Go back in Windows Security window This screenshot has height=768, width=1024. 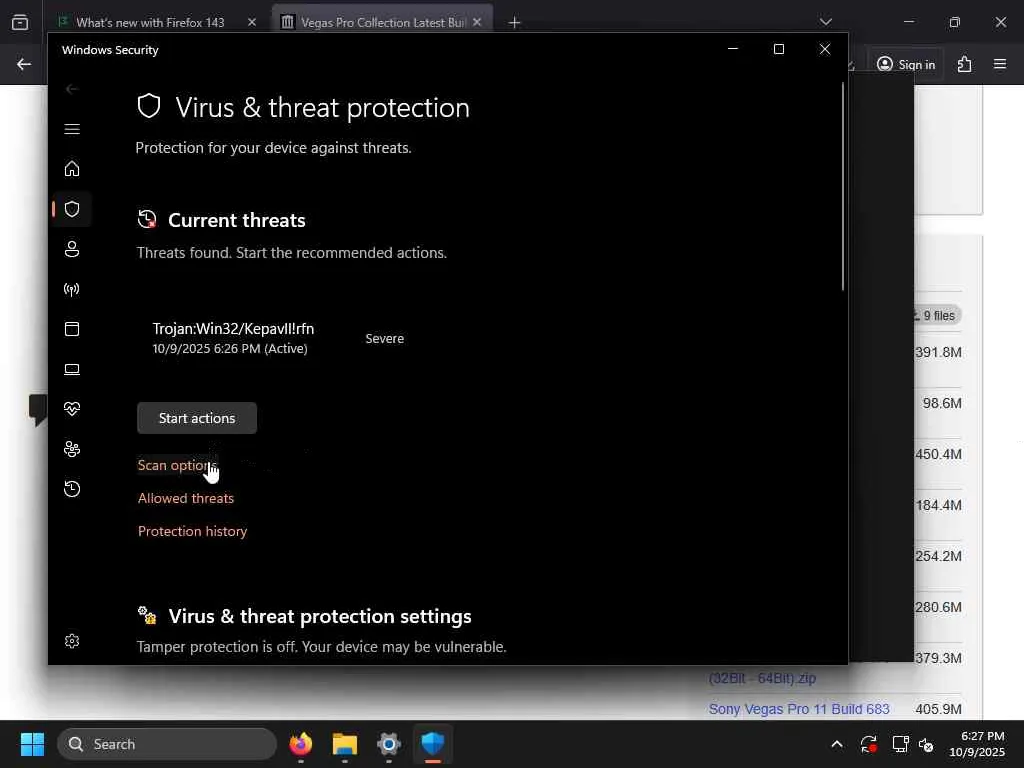coord(72,89)
